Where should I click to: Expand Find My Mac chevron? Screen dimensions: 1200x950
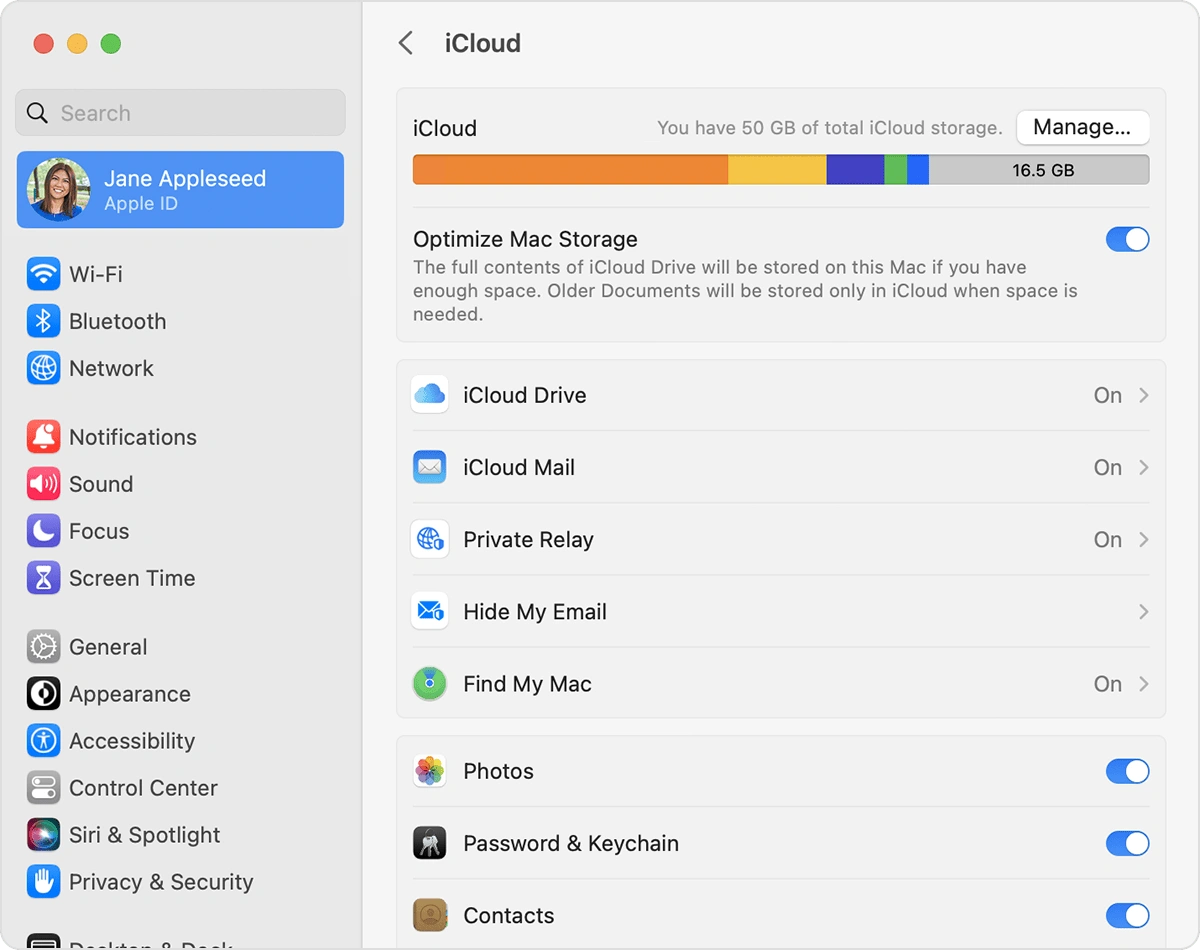1143,684
